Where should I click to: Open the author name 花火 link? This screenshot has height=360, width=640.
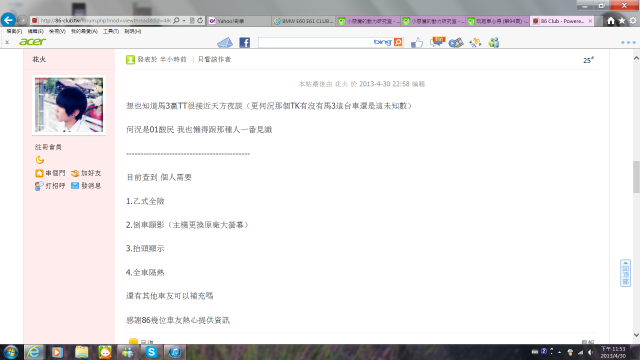tap(39, 59)
